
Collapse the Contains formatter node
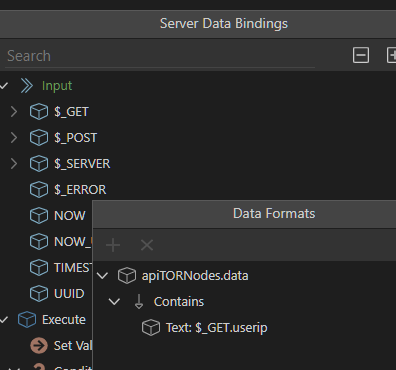tap(114, 302)
